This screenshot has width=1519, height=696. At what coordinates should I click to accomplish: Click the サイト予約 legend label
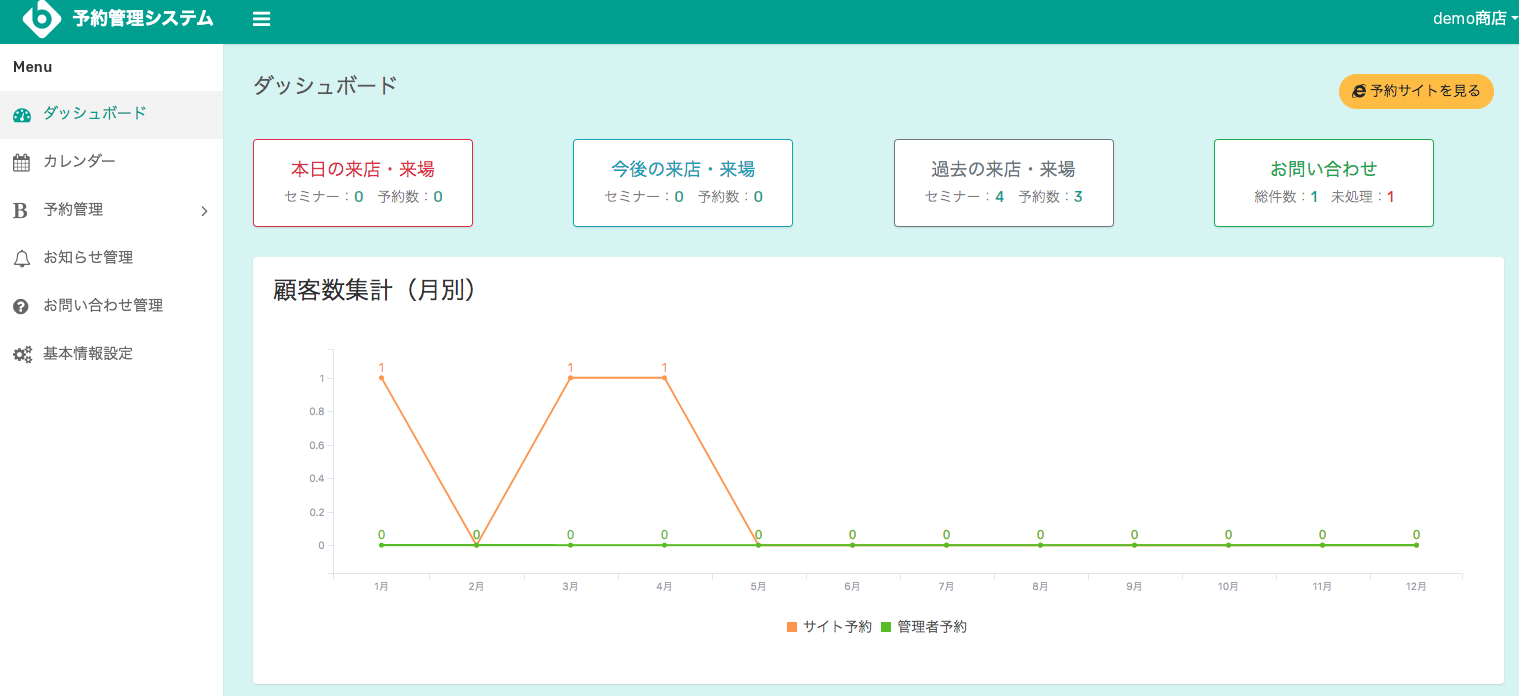click(x=837, y=627)
